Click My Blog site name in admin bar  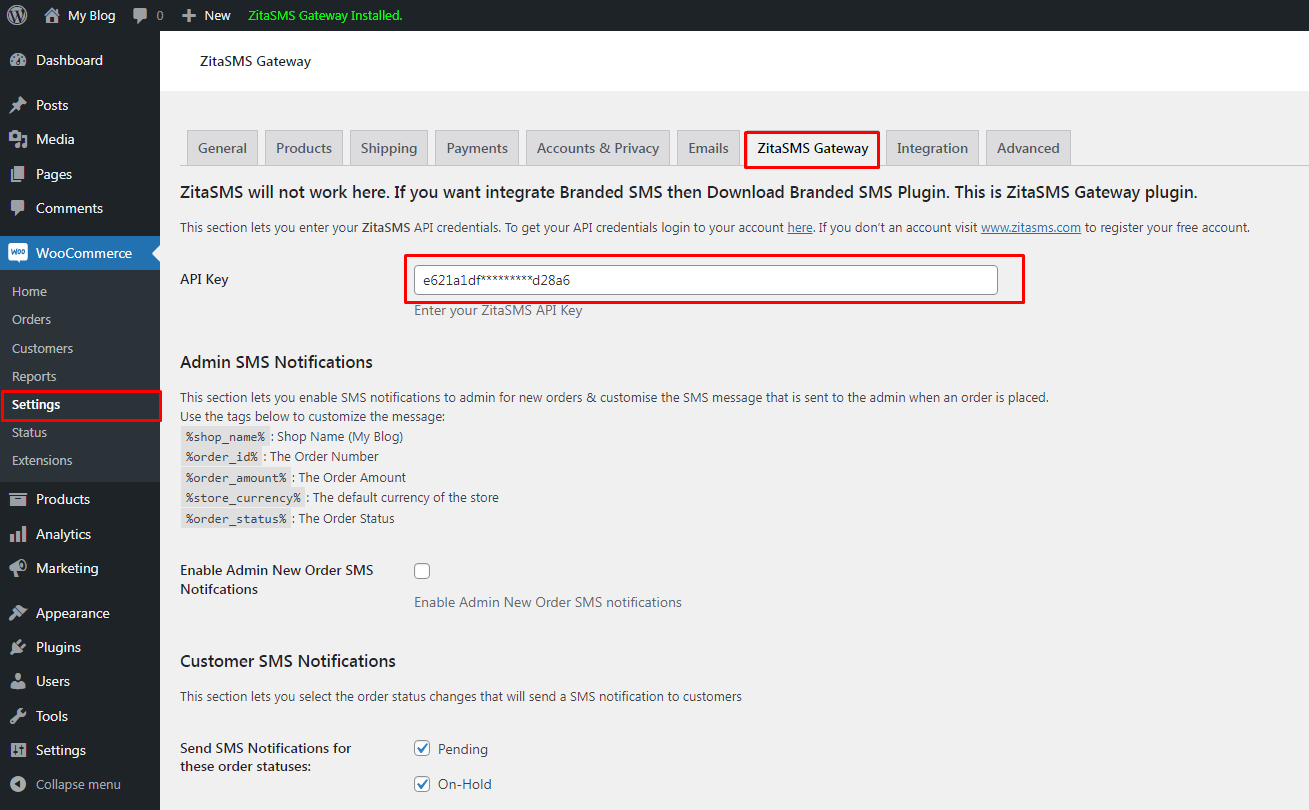92,16
